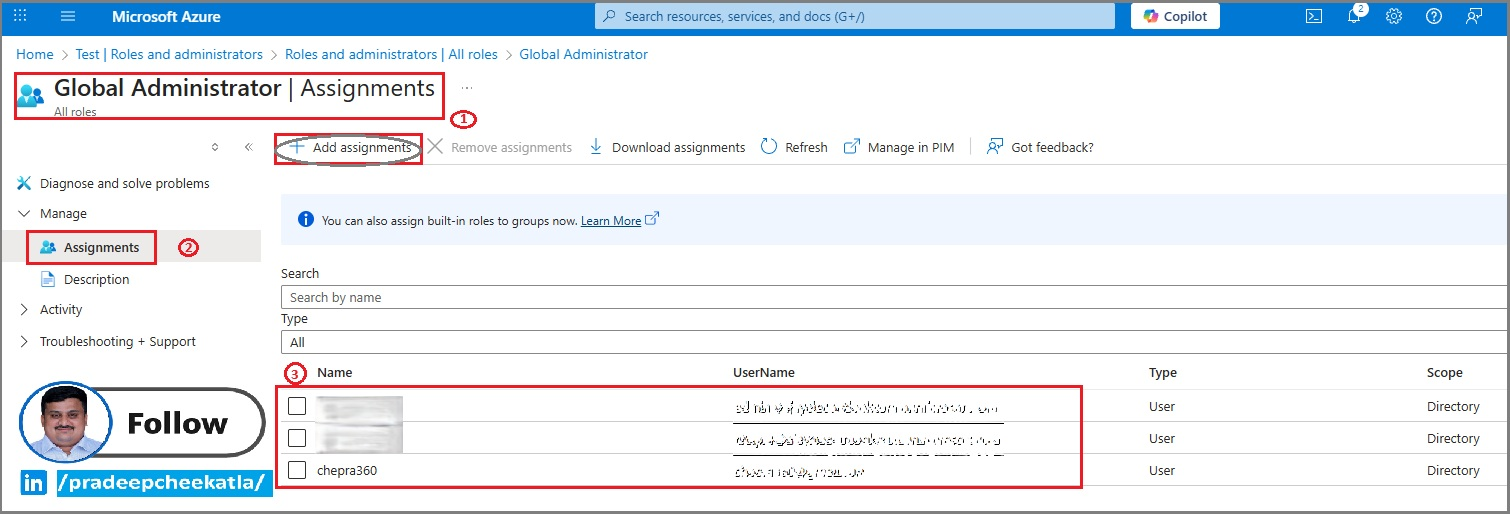Screen dimensions: 1510x516
Task: Sort by the Scope column header
Action: (x=1445, y=372)
